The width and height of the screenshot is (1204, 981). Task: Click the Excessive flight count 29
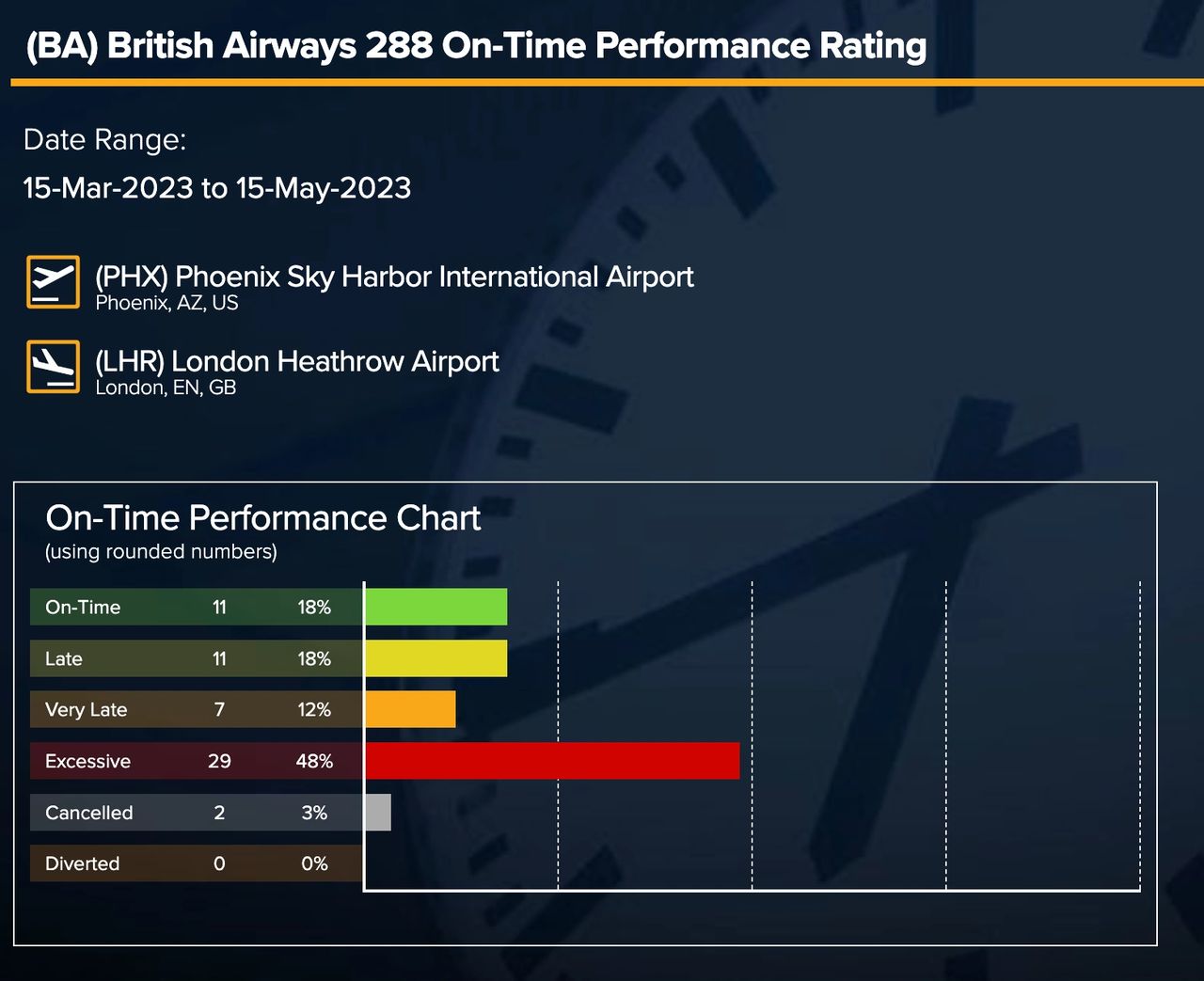219,761
